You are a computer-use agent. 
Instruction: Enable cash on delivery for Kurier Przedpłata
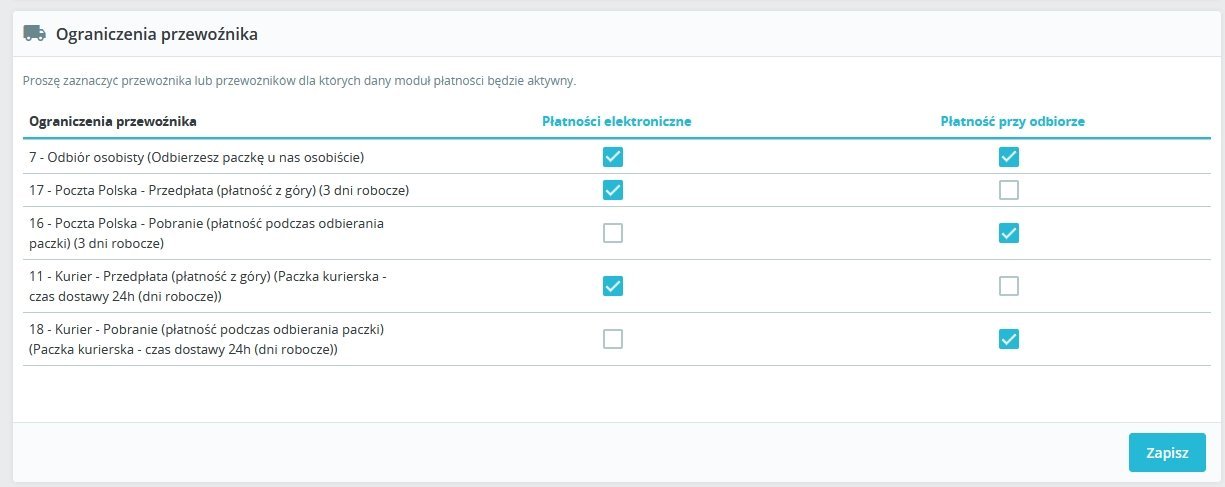click(1009, 286)
